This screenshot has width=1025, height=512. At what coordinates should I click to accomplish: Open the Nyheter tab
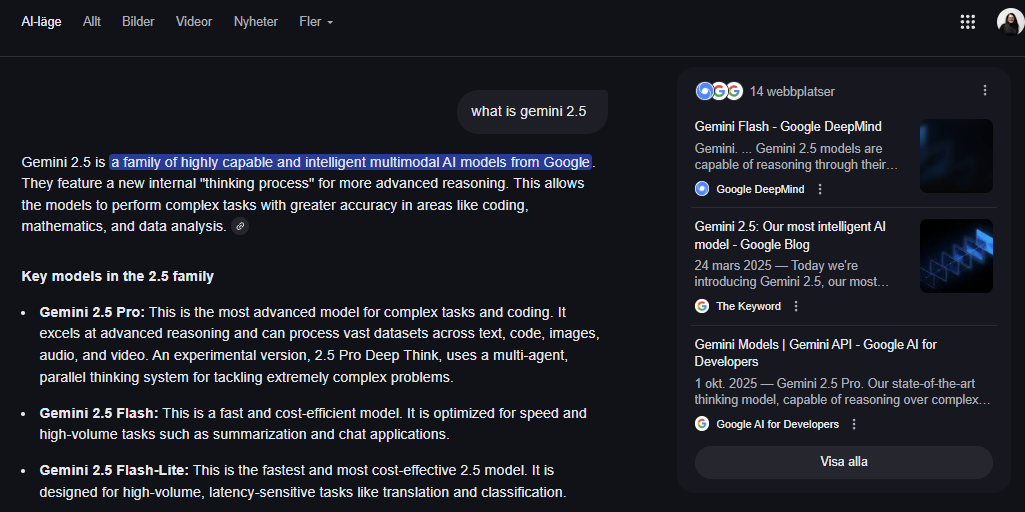(x=256, y=22)
